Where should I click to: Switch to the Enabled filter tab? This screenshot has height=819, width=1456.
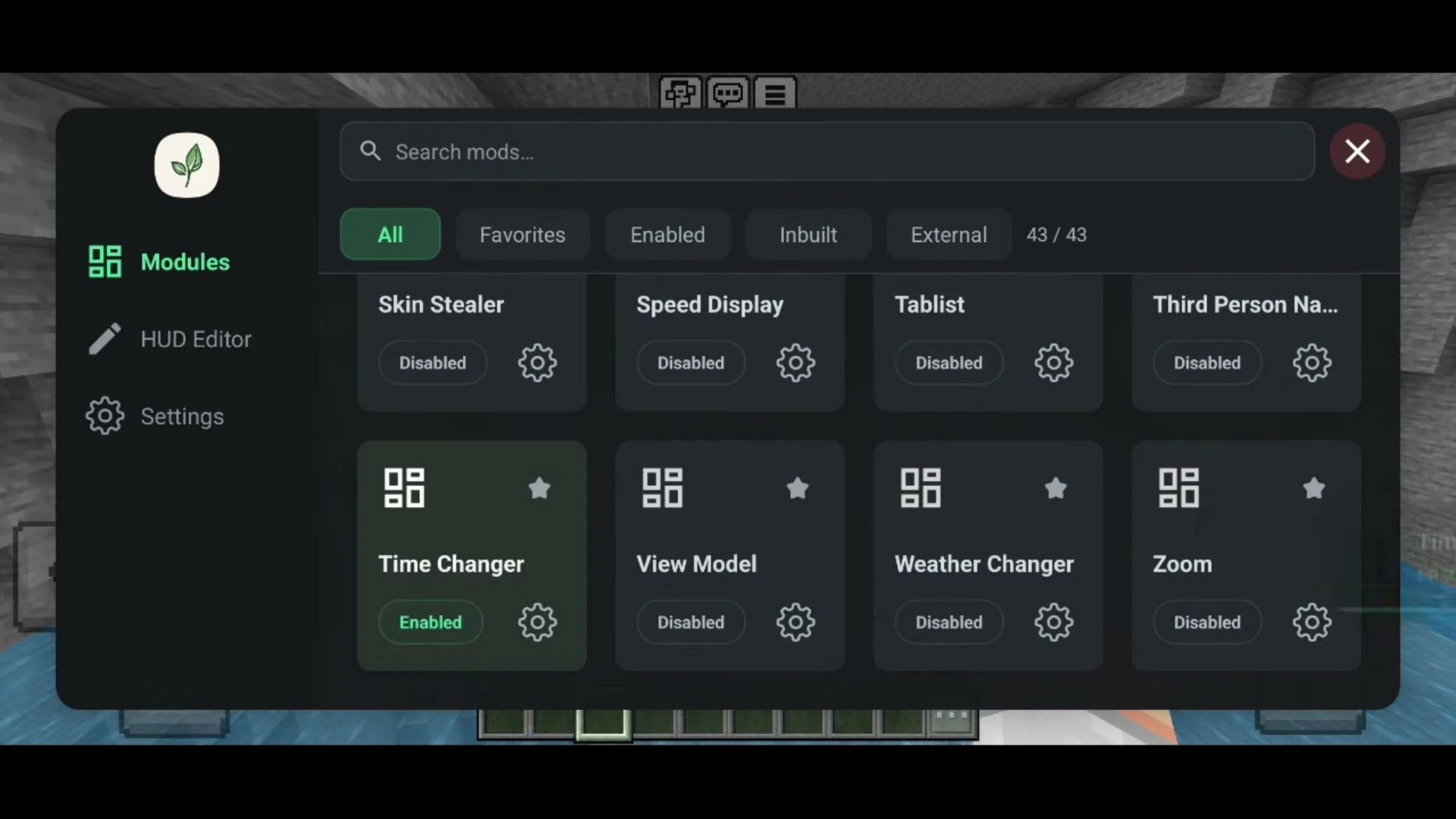(x=668, y=234)
